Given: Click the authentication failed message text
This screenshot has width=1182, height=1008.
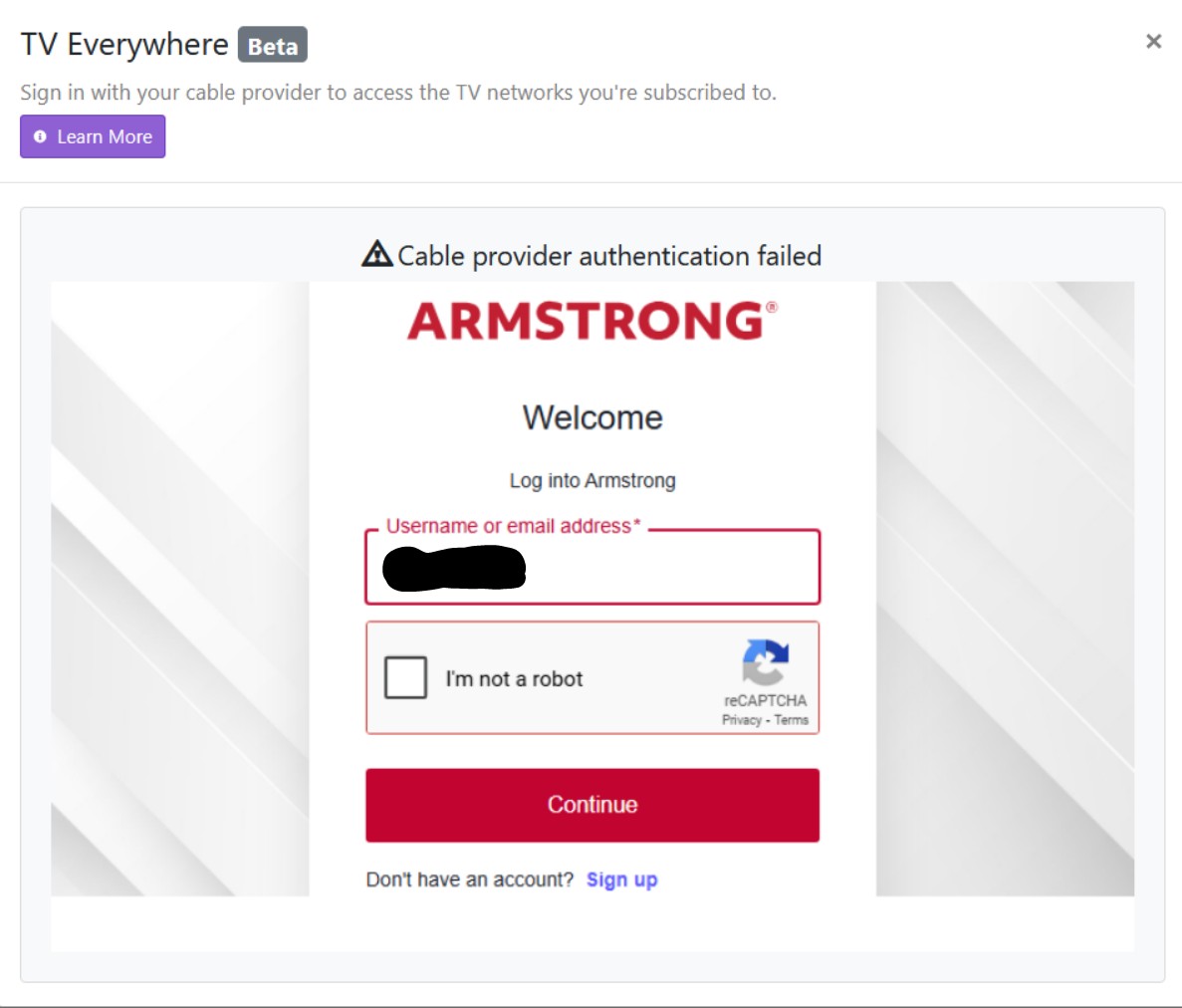Looking at the screenshot, I should pos(609,256).
